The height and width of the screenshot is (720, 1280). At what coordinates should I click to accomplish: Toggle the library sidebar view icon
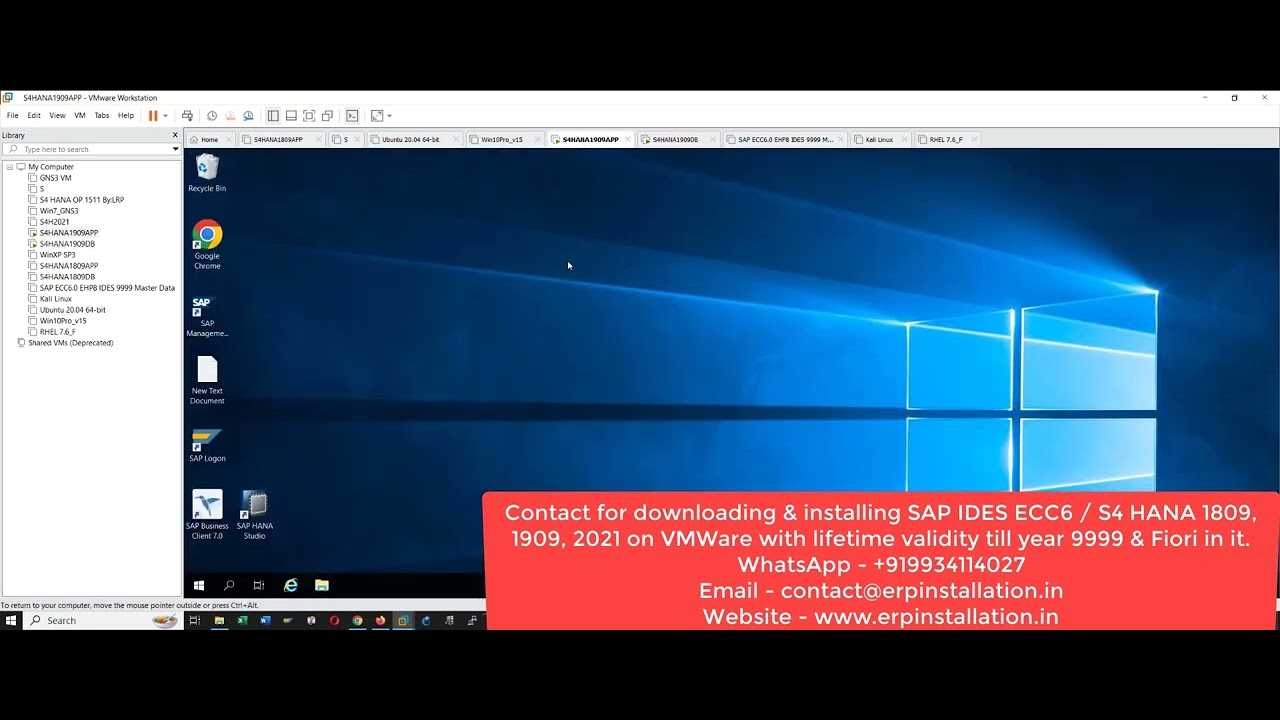[x=273, y=116]
